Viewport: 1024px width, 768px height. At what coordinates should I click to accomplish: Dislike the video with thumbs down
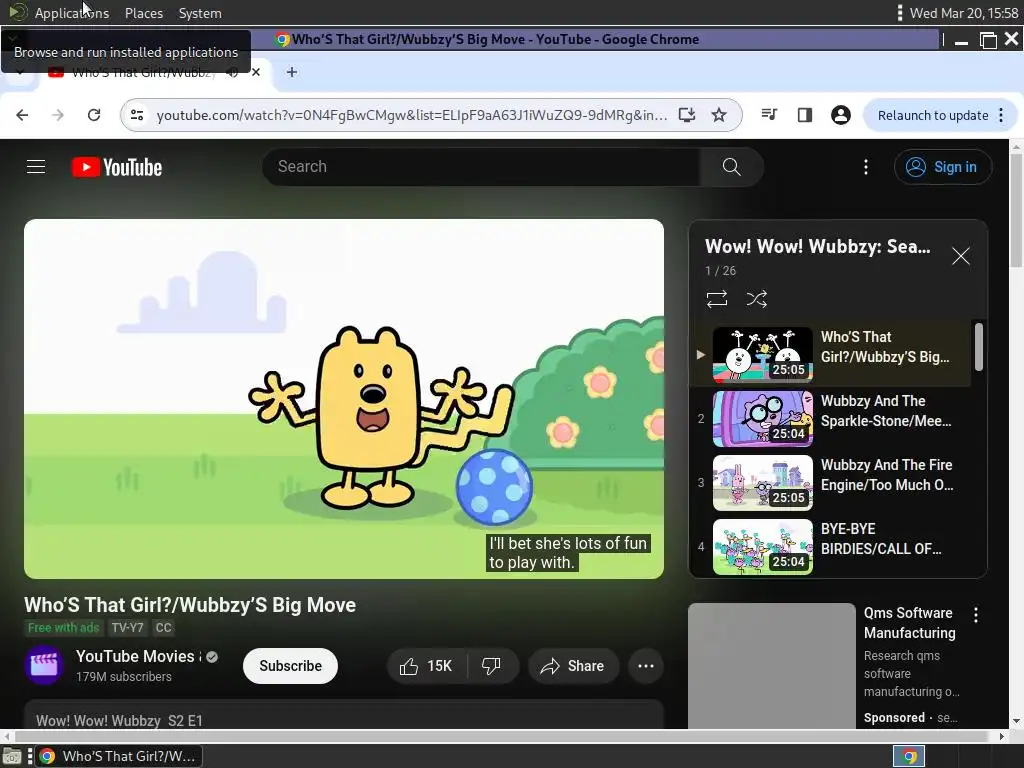click(x=492, y=666)
